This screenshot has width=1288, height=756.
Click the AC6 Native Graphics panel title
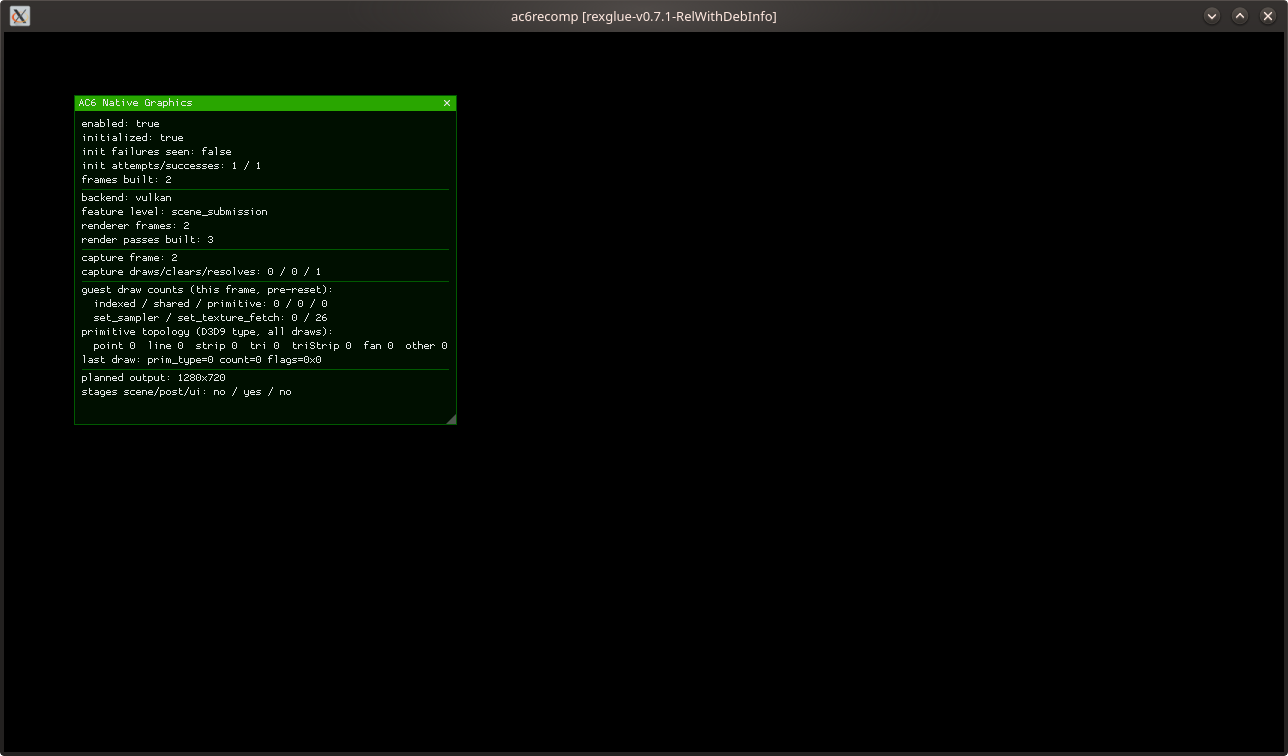[x=135, y=103]
